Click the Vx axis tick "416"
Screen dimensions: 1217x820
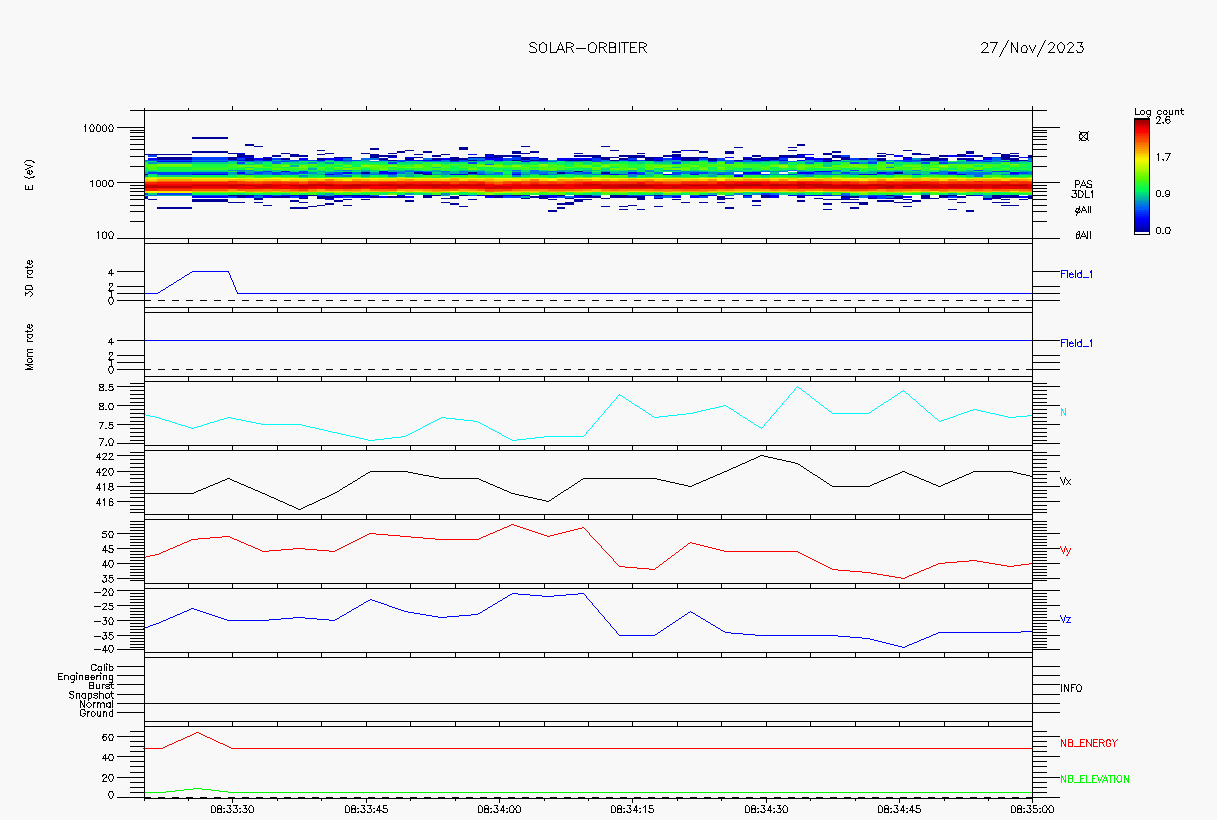tap(106, 502)
